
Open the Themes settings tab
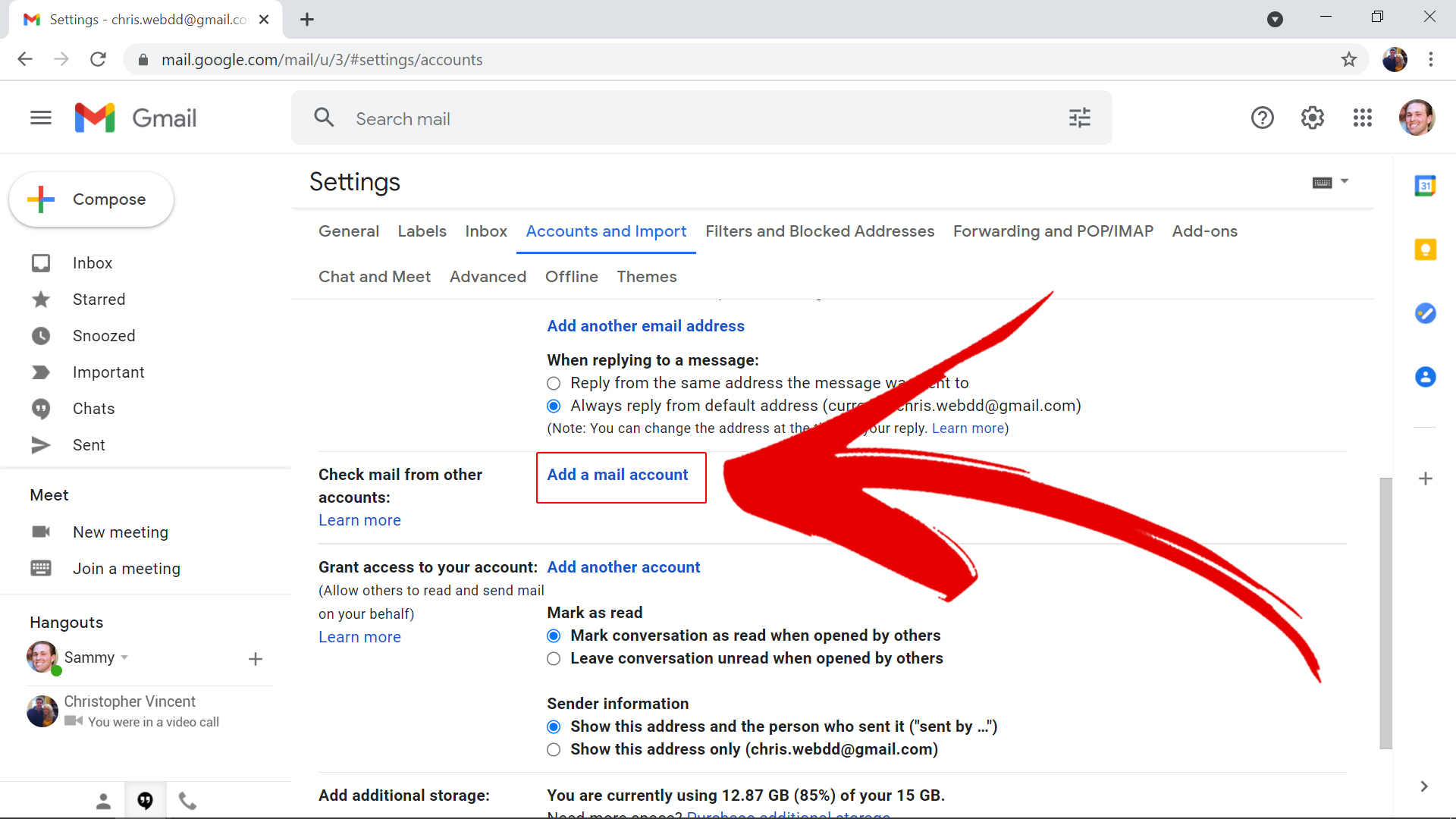[647, 277]
